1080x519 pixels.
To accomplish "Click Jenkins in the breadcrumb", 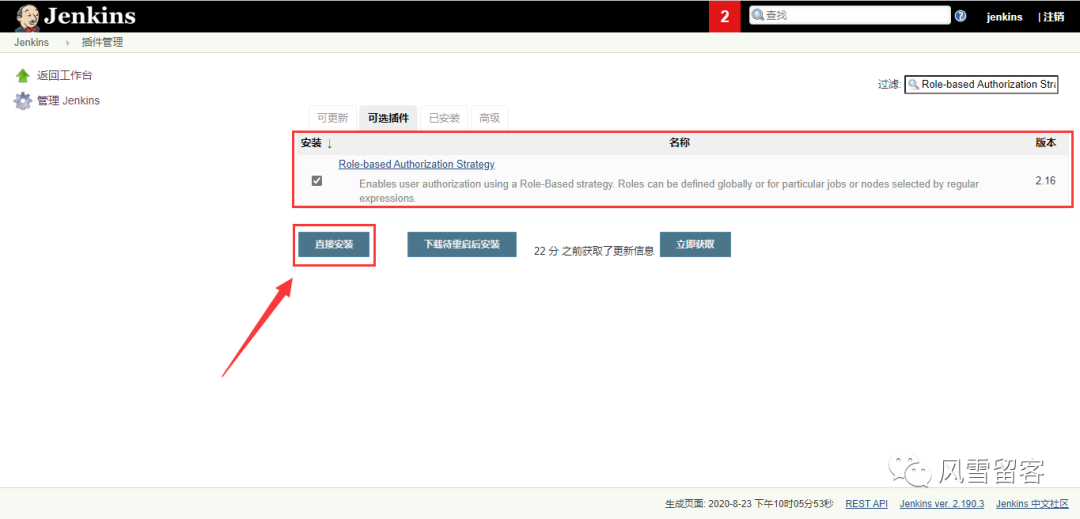I will [x=31, y=43].
